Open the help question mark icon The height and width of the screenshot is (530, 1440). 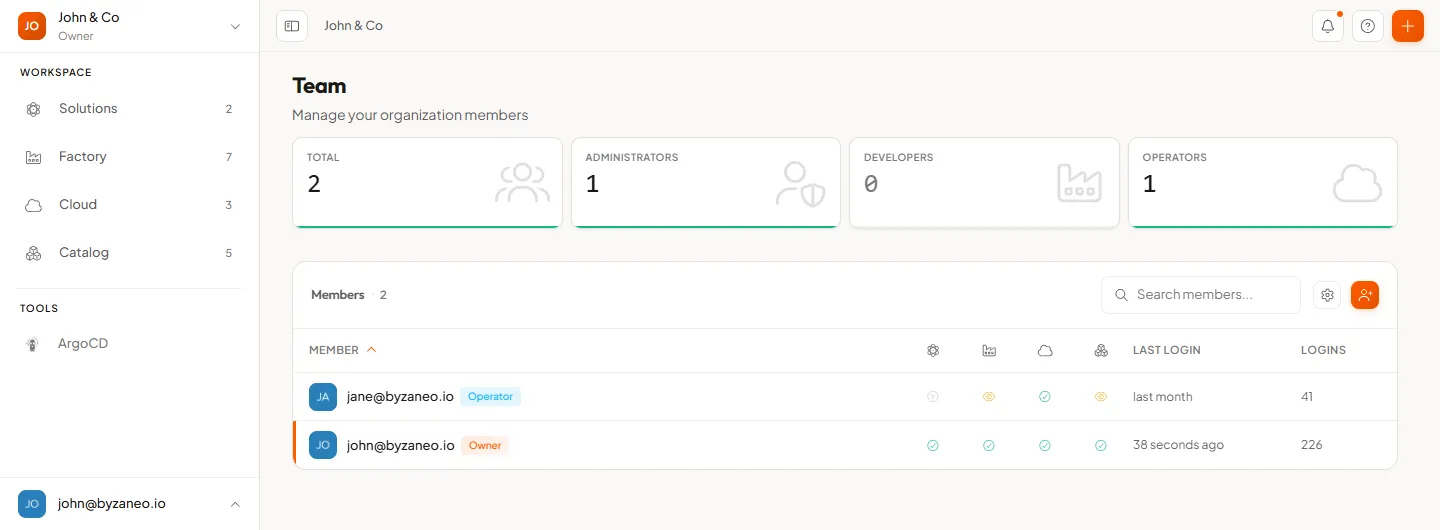[1368, 26]
